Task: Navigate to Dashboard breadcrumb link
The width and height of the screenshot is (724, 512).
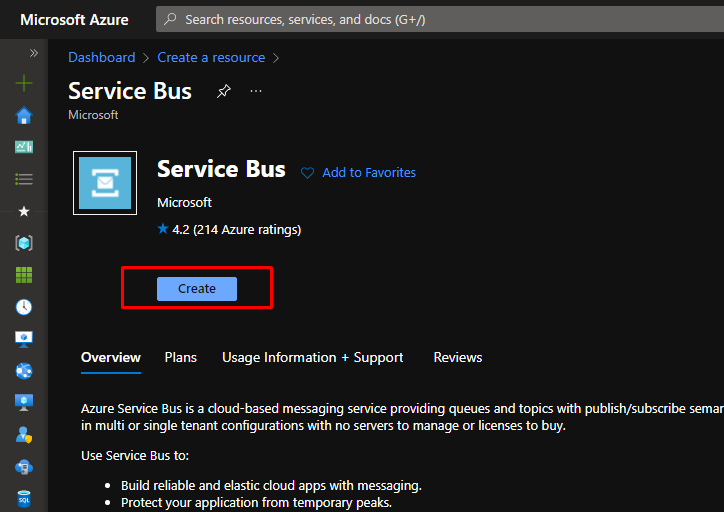Action: pos(101,58)
